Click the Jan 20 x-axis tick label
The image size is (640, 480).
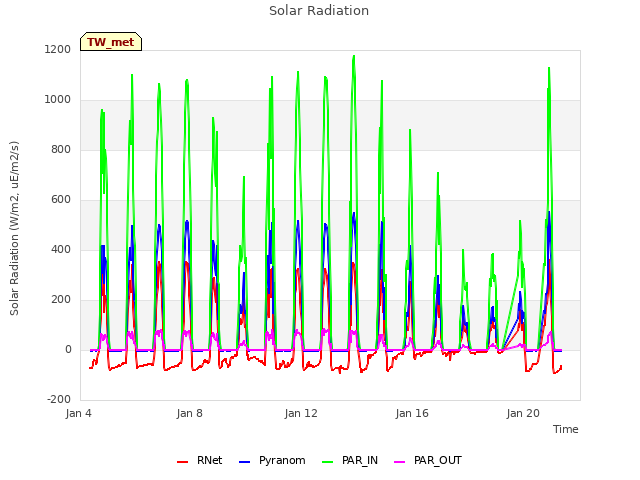point(523,413)
